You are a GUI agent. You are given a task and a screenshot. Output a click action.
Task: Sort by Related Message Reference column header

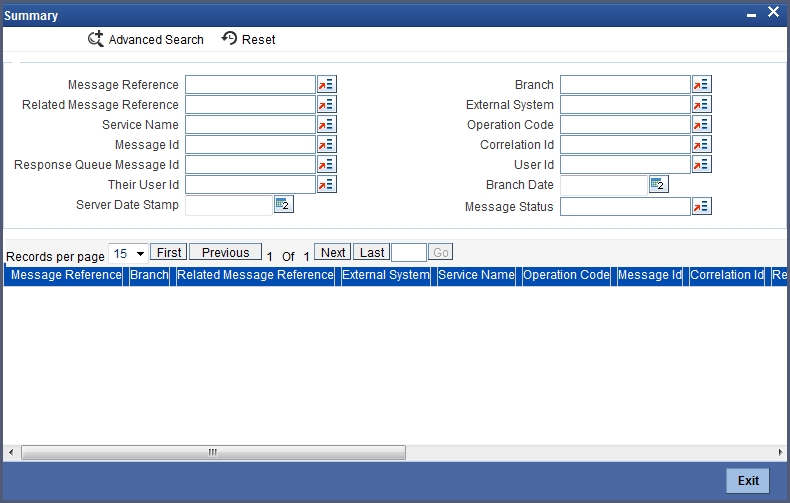click(x=255, y=275)
